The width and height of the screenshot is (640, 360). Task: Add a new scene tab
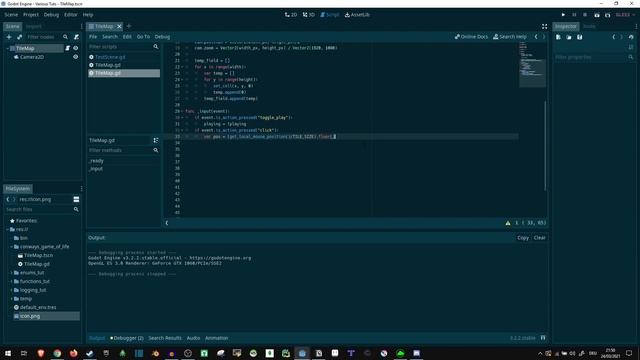click(x=129, y=26)
